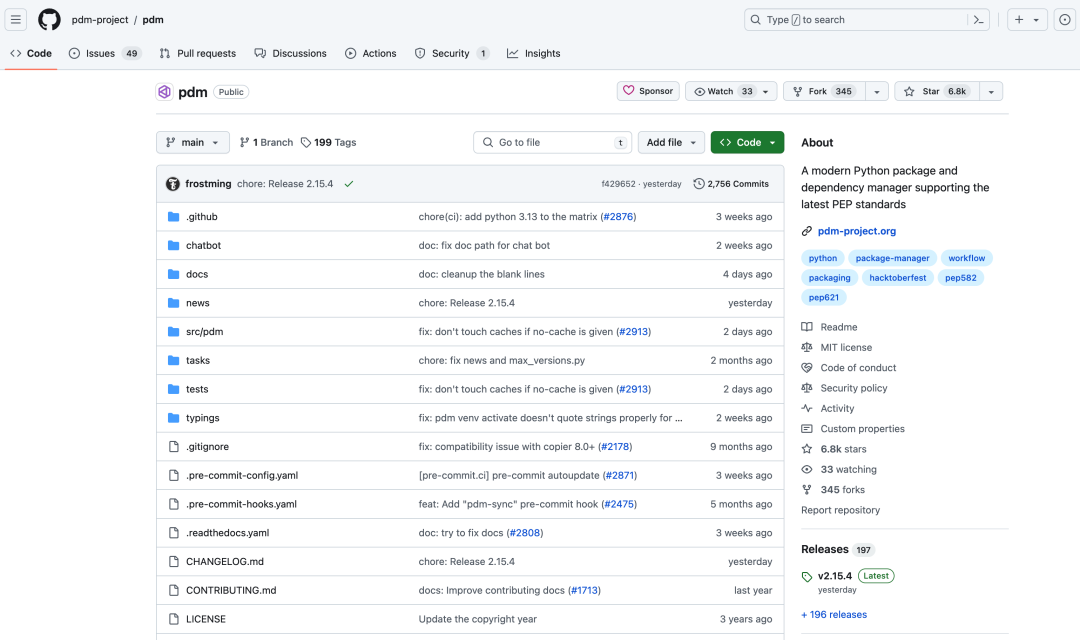Click the Sponsor heart icon
Image resolution: width=1080 pixels, height=640 pixels.
coord(628,91)
